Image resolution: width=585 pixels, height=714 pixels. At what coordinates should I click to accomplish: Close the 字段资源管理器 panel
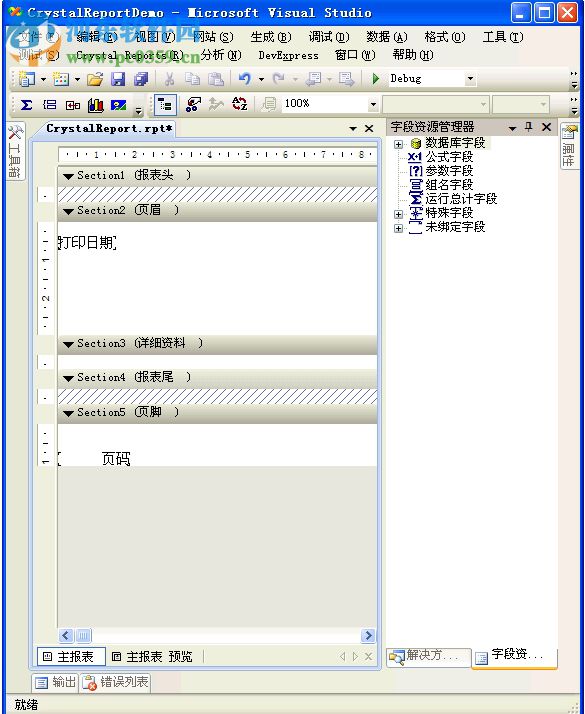[546, 127]
